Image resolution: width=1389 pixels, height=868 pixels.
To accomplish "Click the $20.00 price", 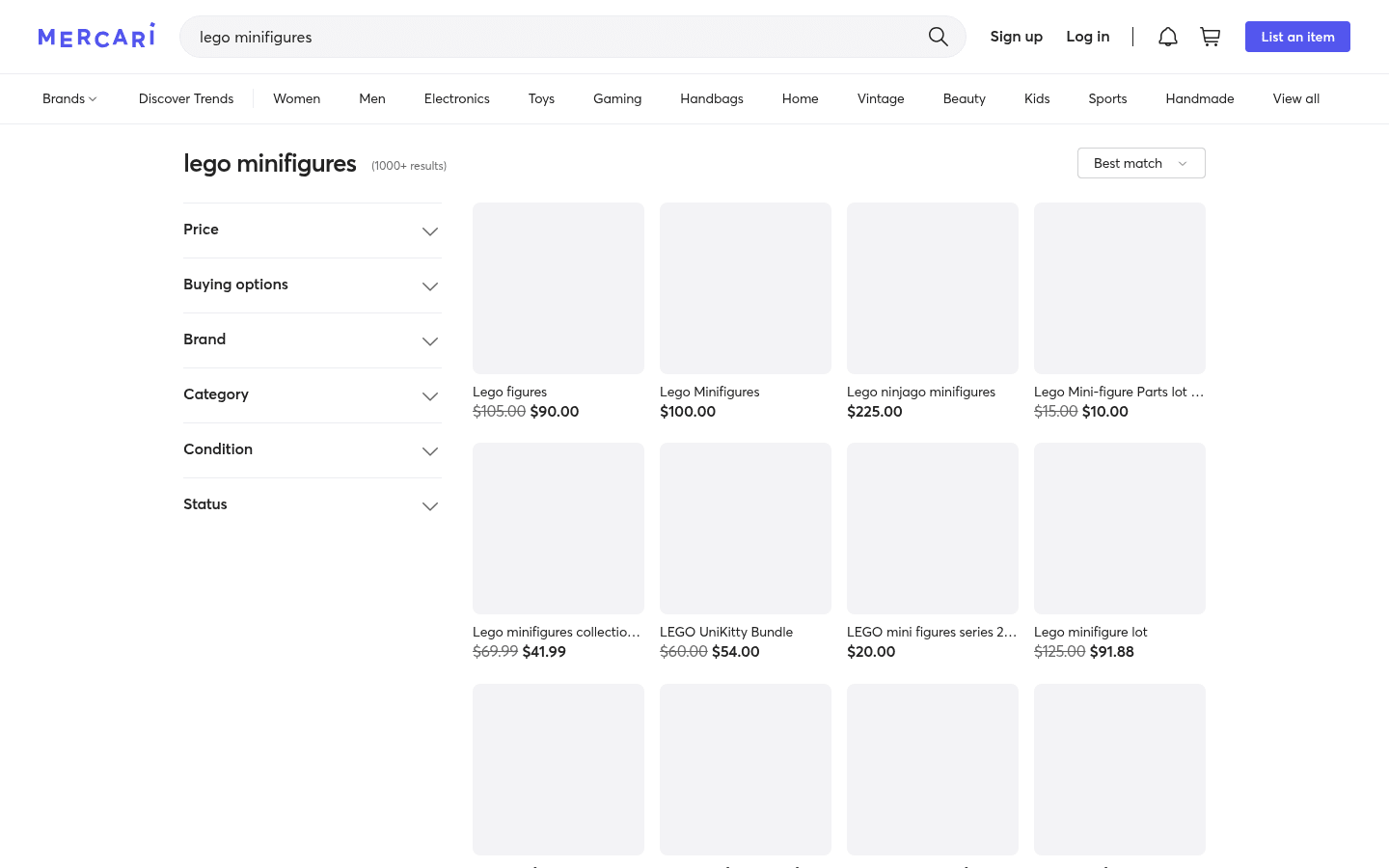I will [x=871, y=652].
